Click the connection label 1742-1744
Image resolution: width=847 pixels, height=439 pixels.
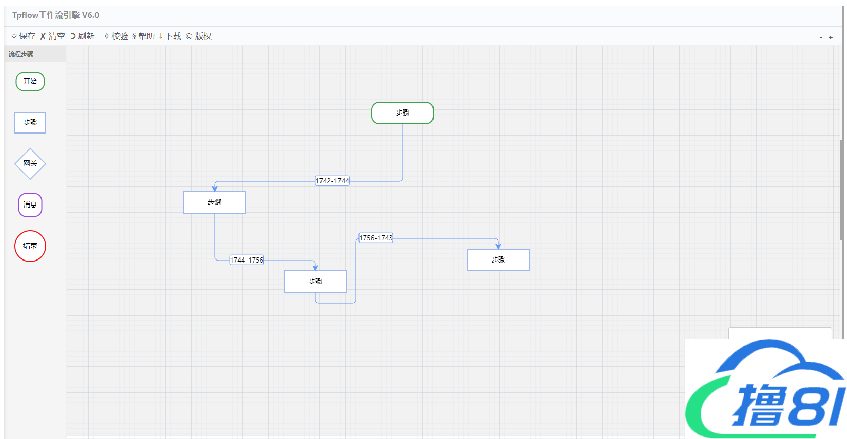click(332, 181)
